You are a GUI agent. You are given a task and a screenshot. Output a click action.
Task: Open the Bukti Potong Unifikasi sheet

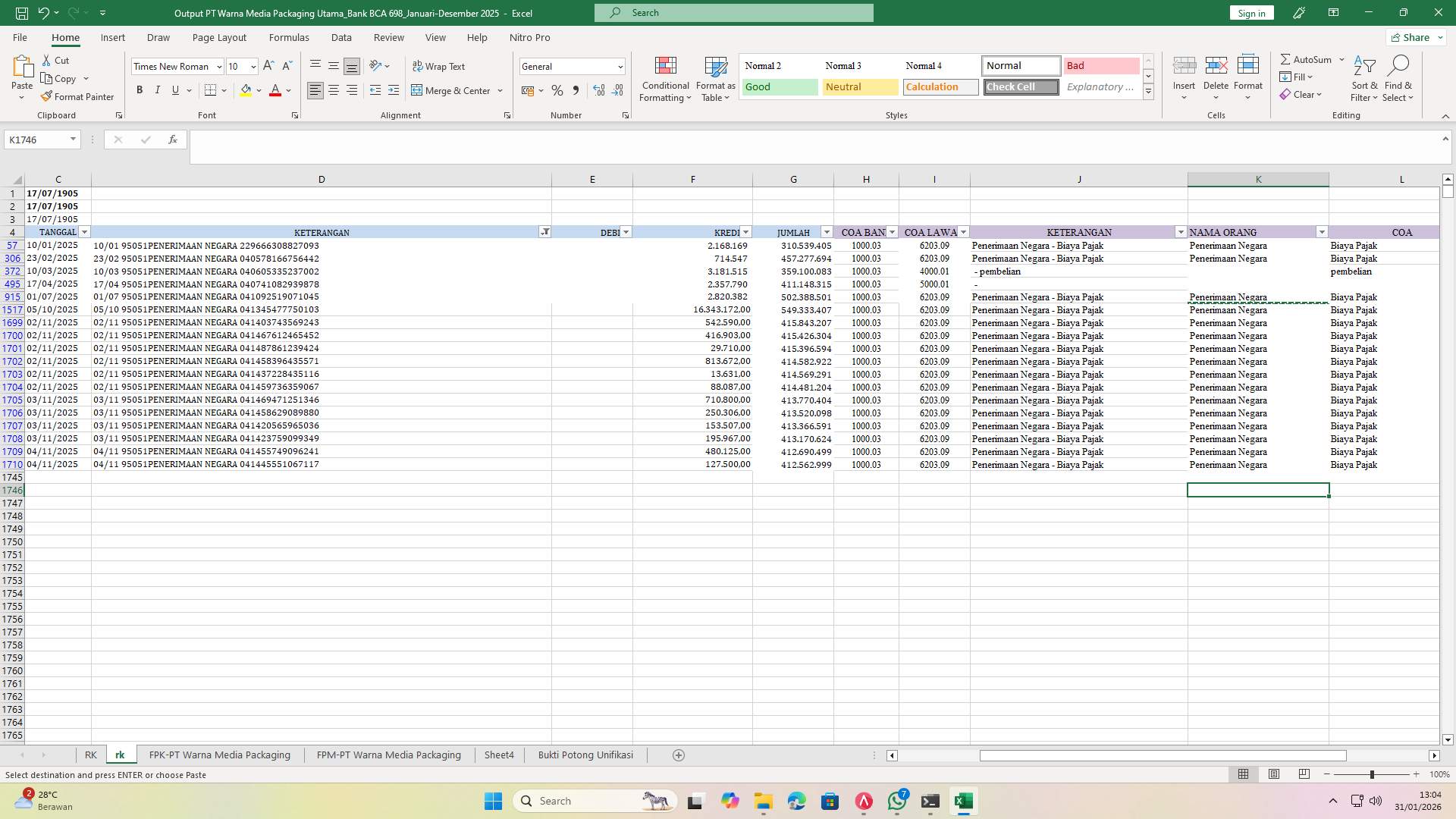point(585,755)
